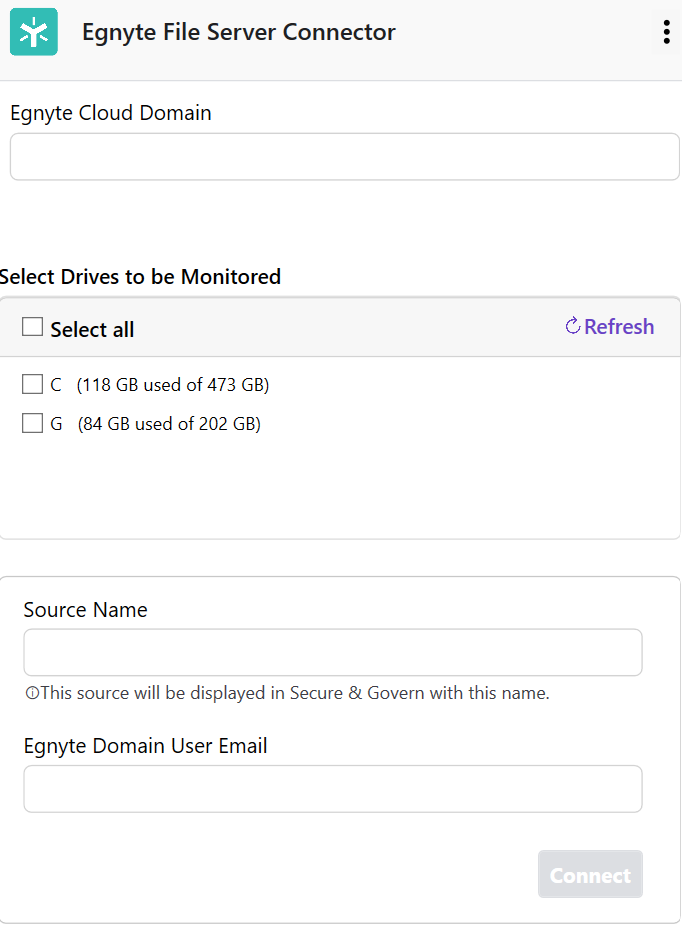Click the Select Drives to be Monitored header

tap(140, 277)
